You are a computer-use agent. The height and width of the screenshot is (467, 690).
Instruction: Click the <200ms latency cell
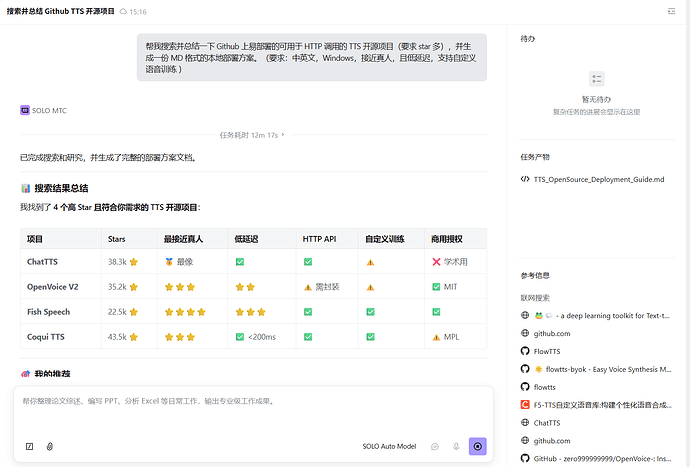[261, 337]
